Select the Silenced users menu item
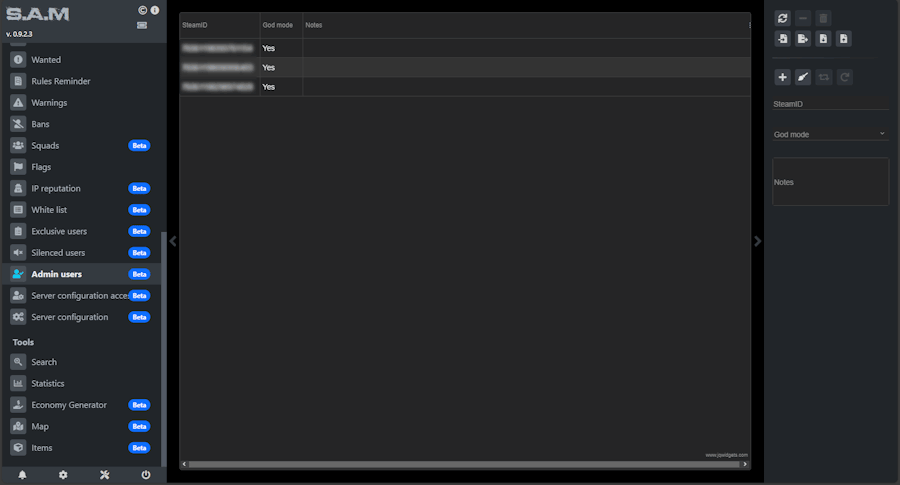The image size is (900, 485). [58, 253]
